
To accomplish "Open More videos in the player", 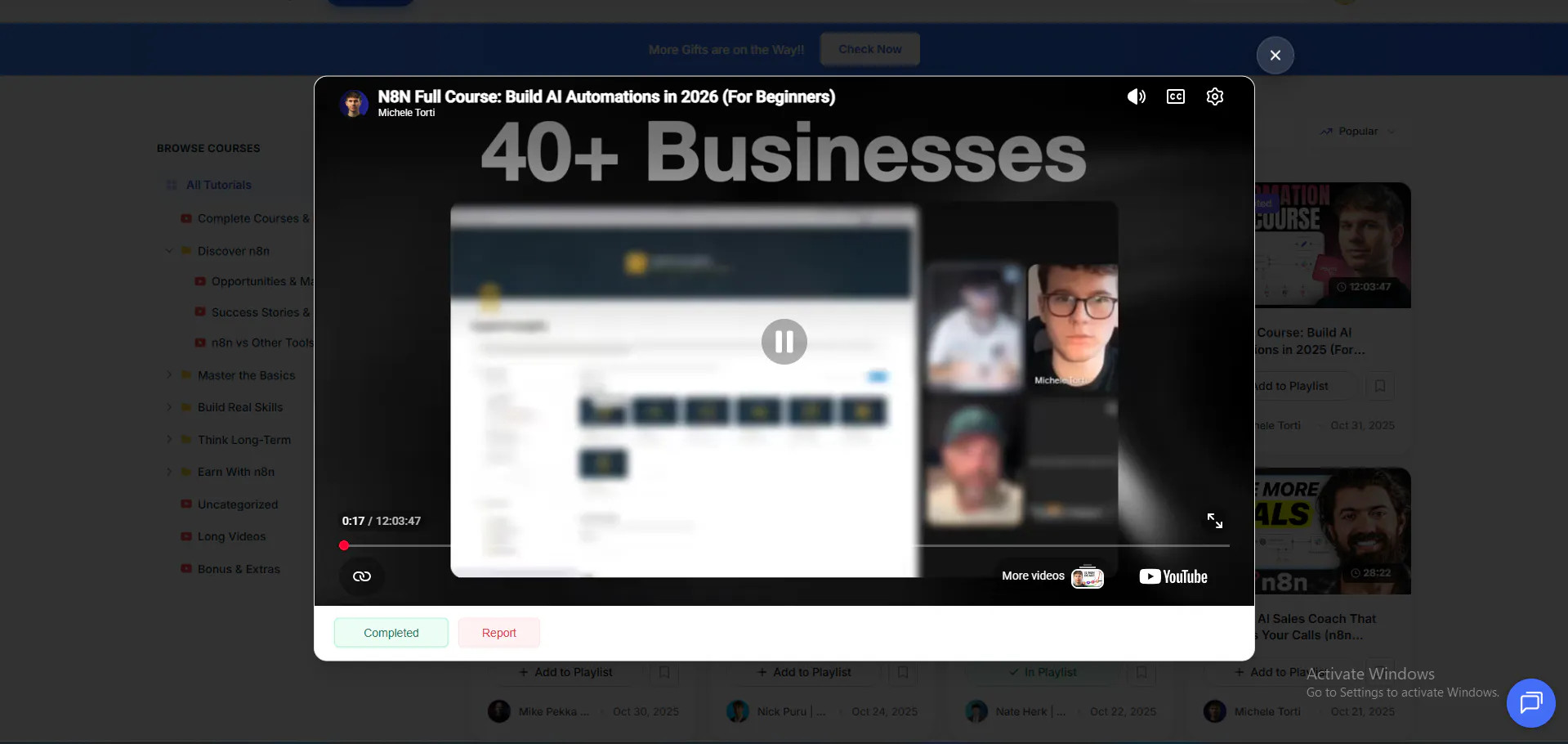I will pyautogui.click(x=1052, y=576).
